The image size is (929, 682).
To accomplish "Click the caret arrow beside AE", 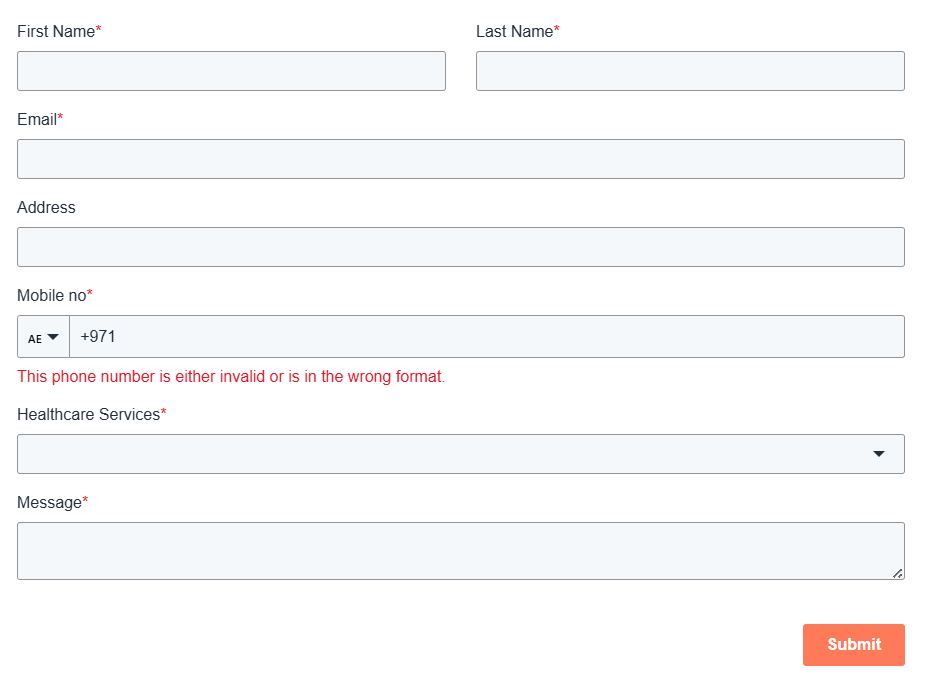I will 53,337.
